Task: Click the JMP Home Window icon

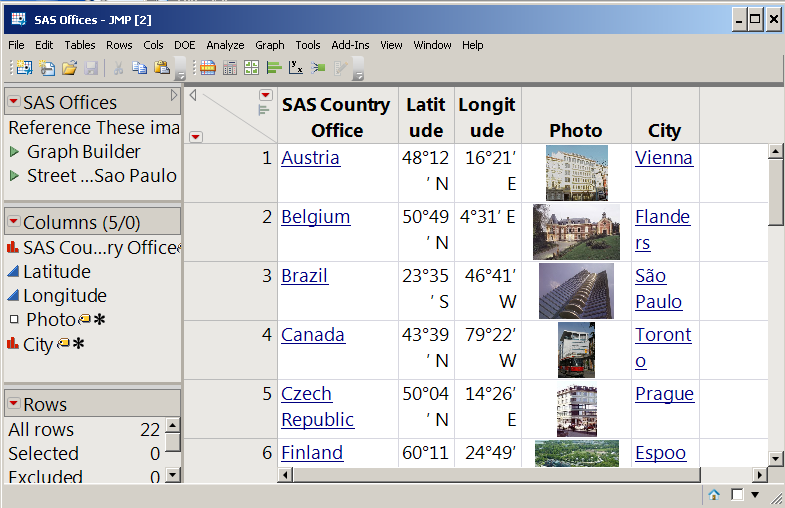Action: [x=714, y=494]
